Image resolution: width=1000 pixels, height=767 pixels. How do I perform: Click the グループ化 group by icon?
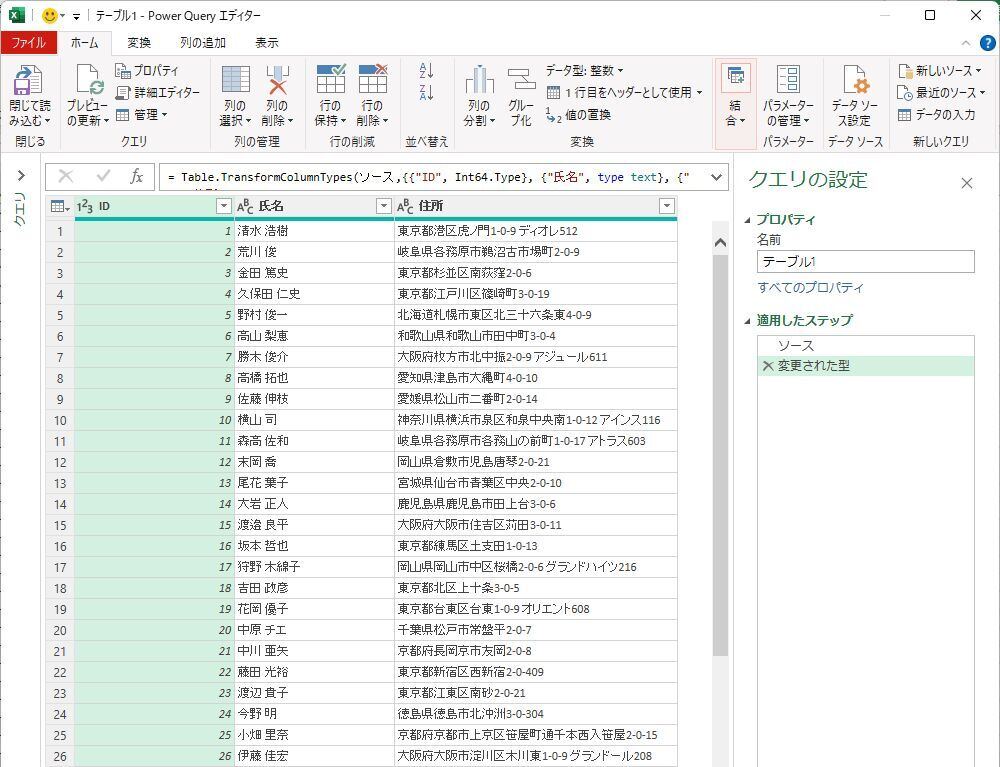(x=521, y=80)
